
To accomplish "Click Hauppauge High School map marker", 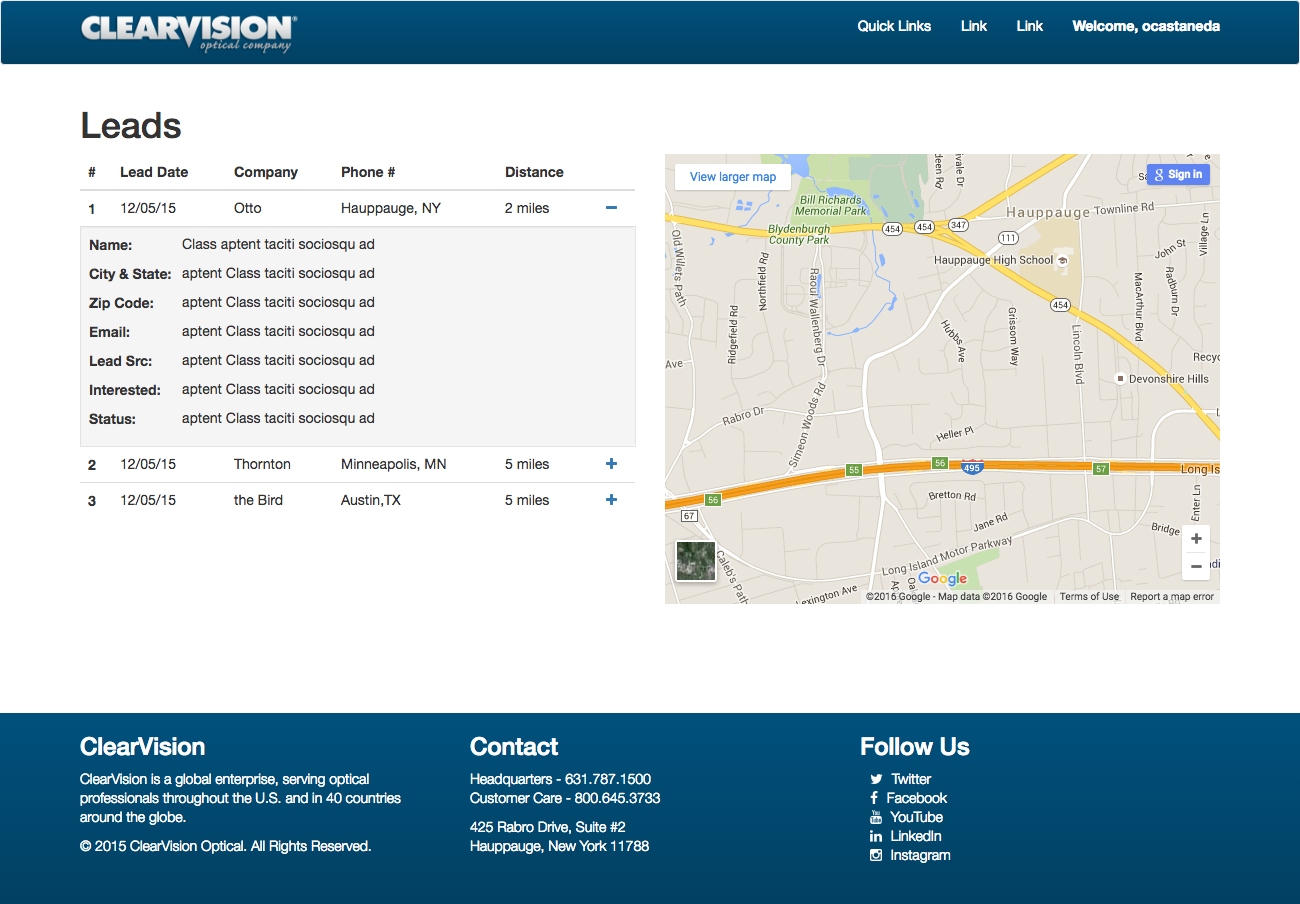I will 1063,260.
